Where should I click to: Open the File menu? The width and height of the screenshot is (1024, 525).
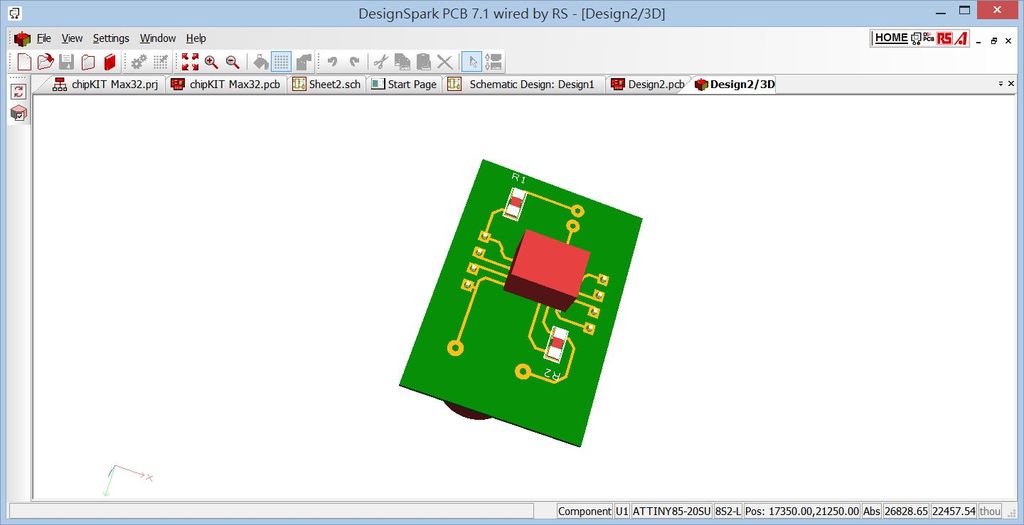tap(44, 39)
